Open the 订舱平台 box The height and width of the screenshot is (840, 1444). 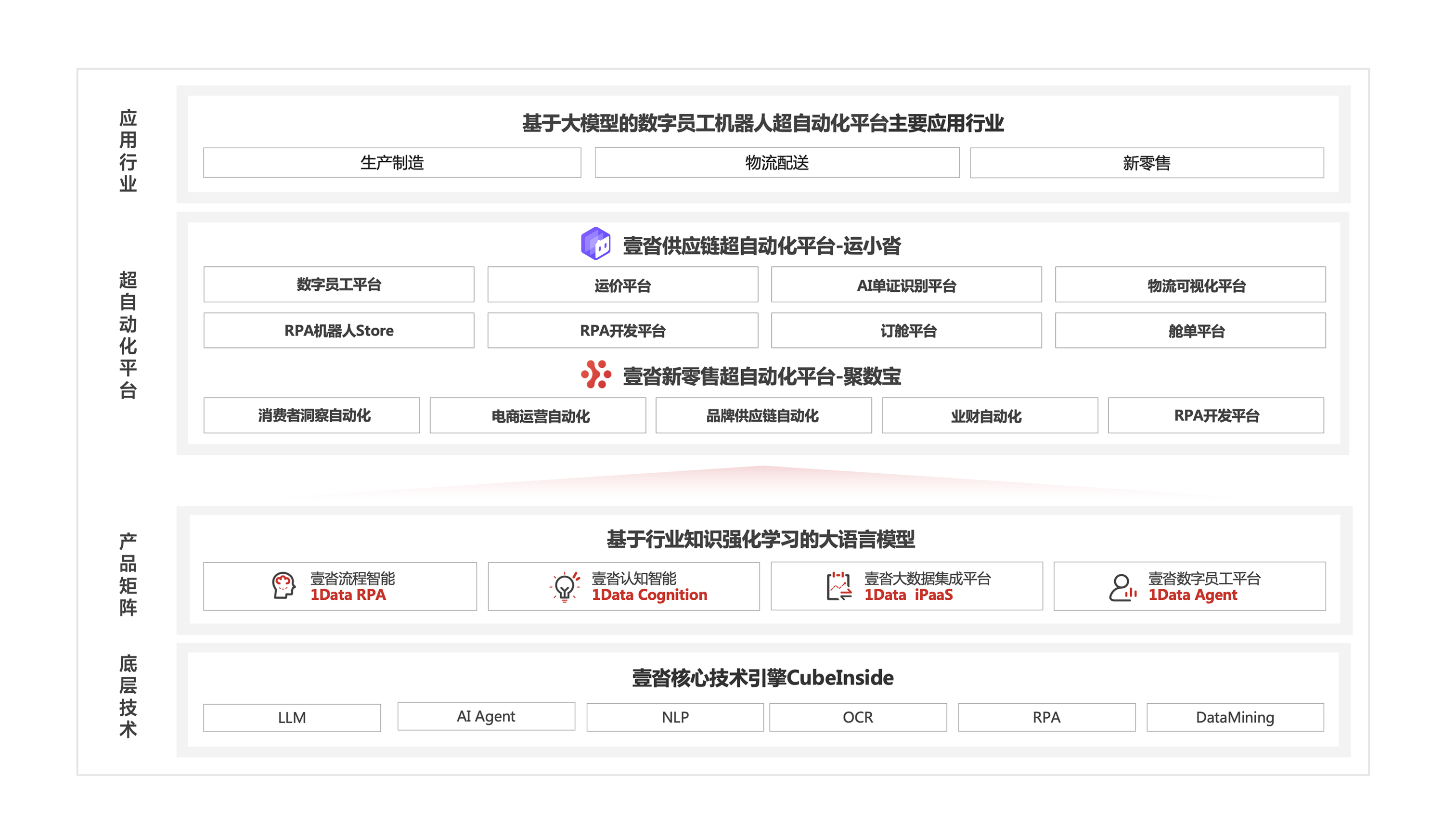click(906, 330)
